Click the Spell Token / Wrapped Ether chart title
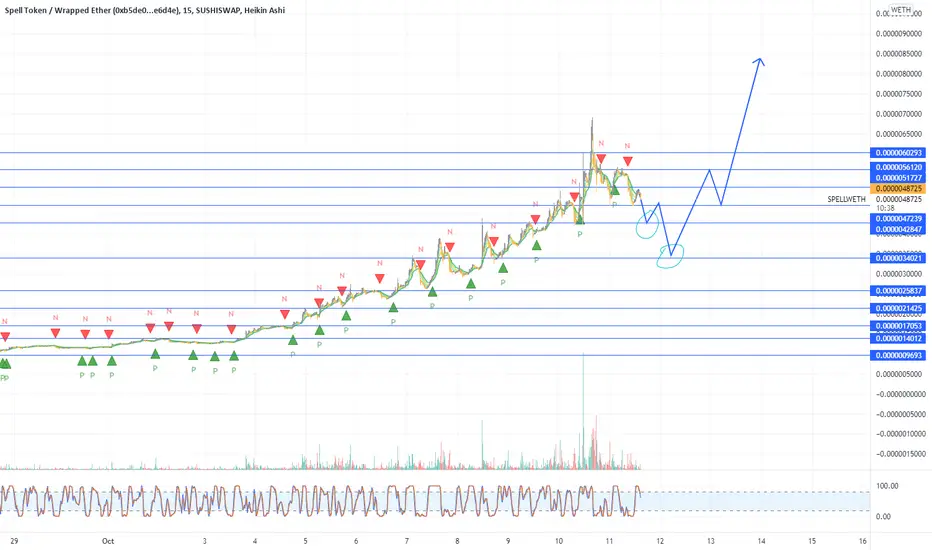This screenshot has height=550, width=932. (x=144, y=10)
